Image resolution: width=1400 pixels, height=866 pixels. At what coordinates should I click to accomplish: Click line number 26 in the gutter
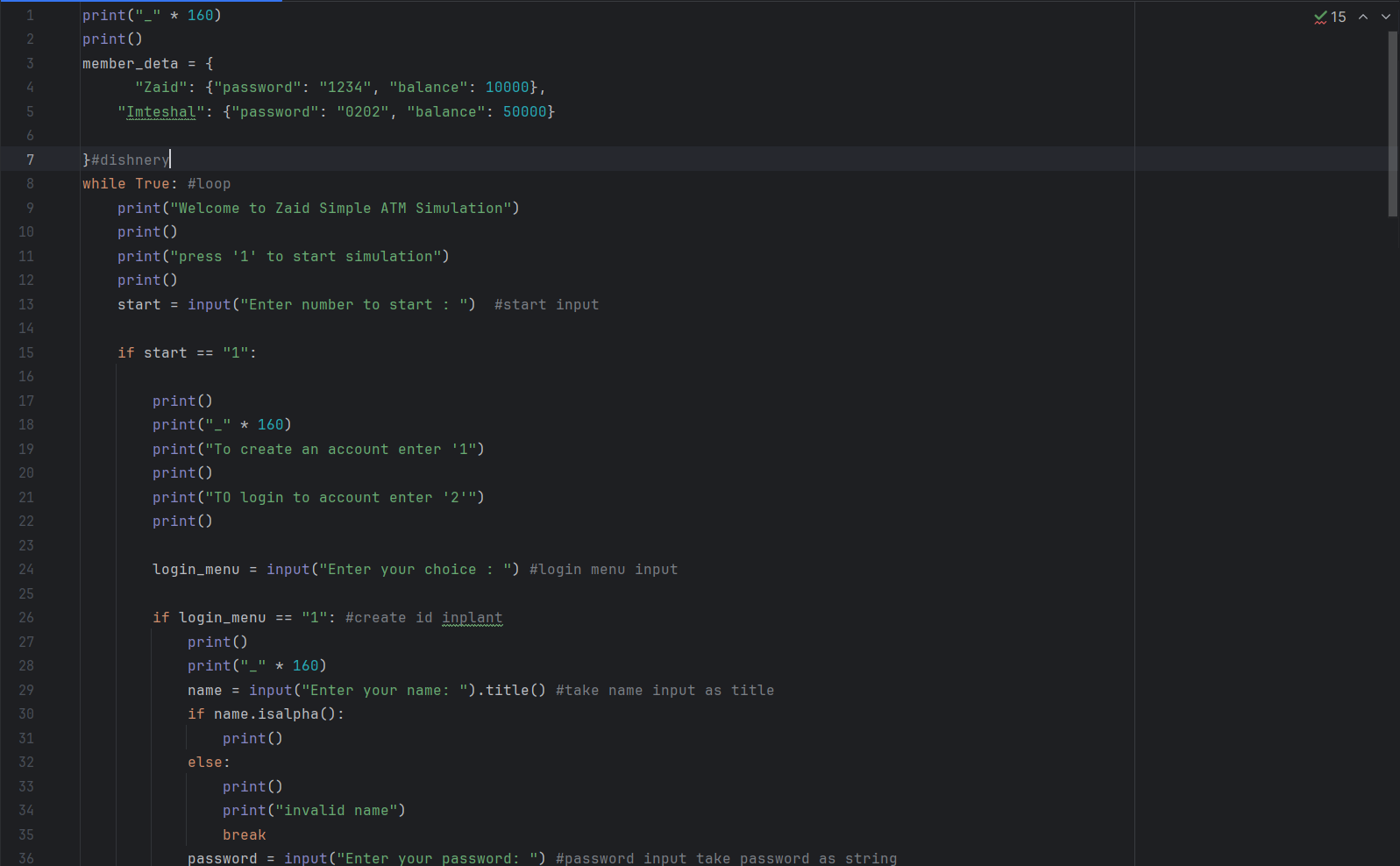[x=26, y=618]
